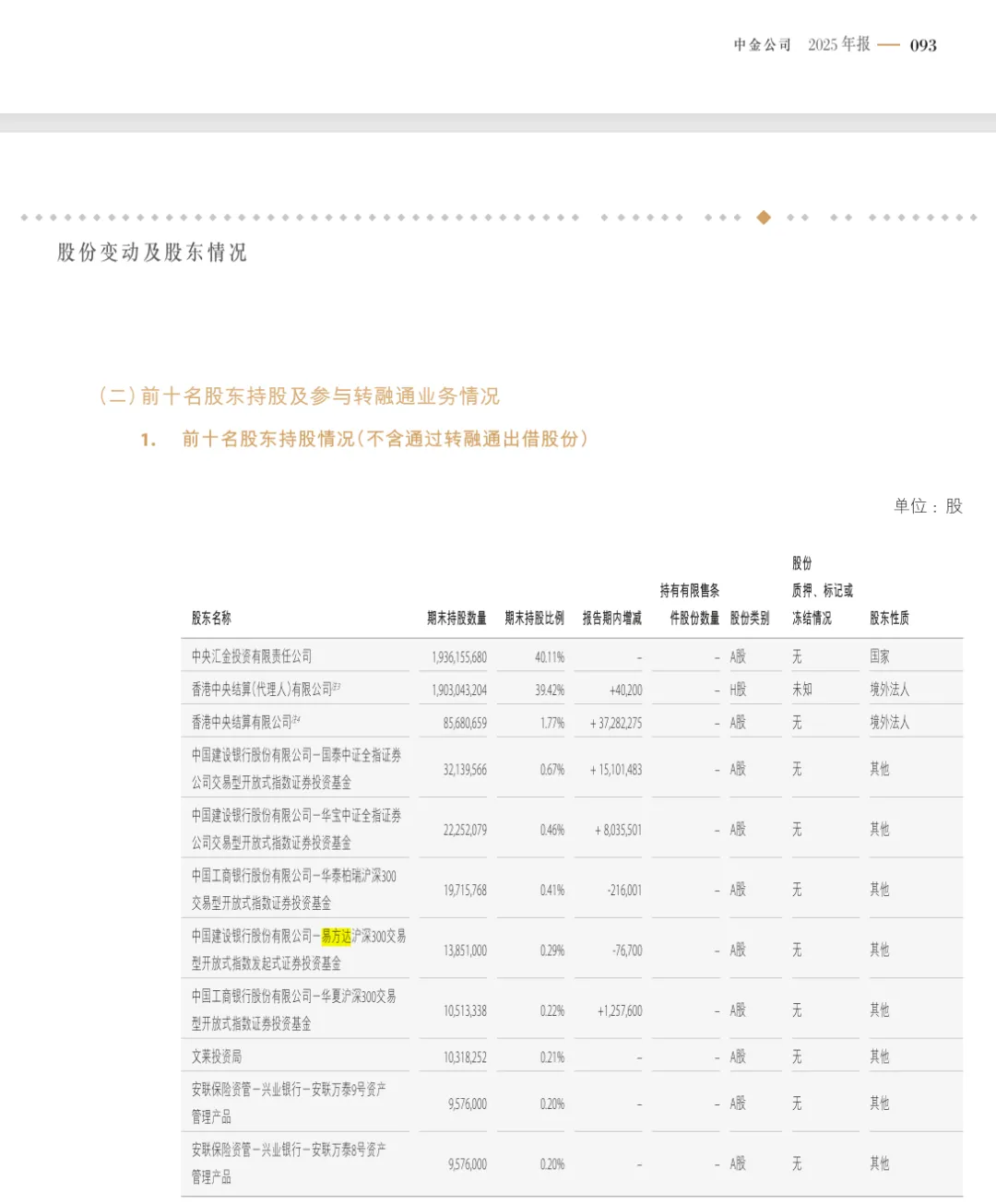Click the 未知 pledge status cell
Viewport: 996px width, 1204px height.
click(801, 689)
